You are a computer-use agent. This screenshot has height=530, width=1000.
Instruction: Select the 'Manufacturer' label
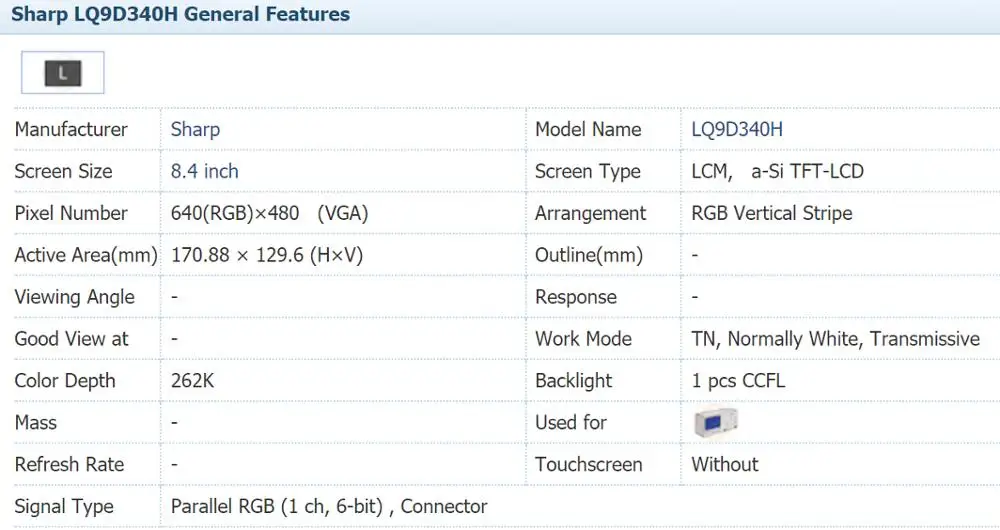71,129
